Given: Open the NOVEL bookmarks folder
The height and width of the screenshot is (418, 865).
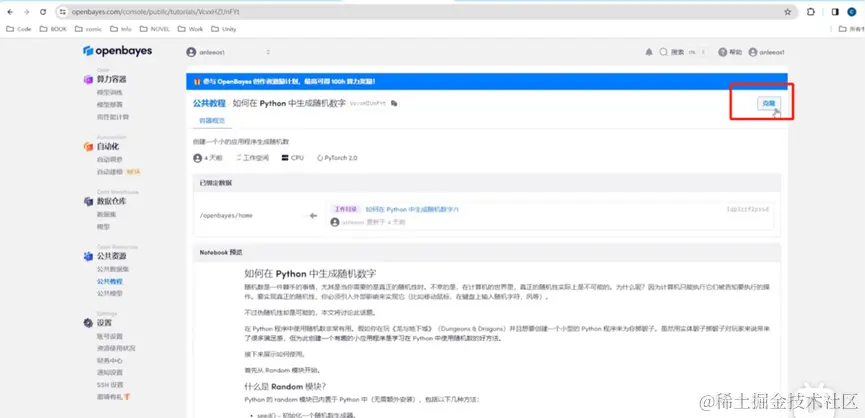Looking at the screenshot, I should (155, 29).
